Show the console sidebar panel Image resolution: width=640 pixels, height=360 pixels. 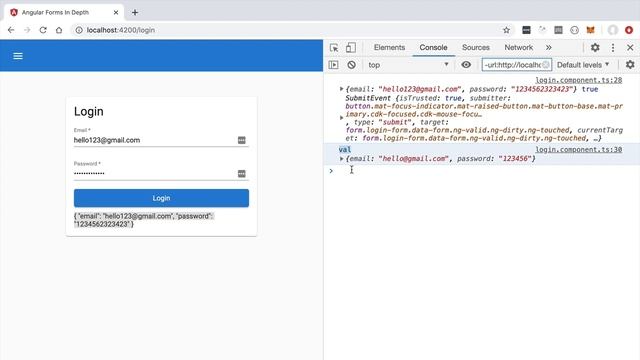tap(333, 65)
